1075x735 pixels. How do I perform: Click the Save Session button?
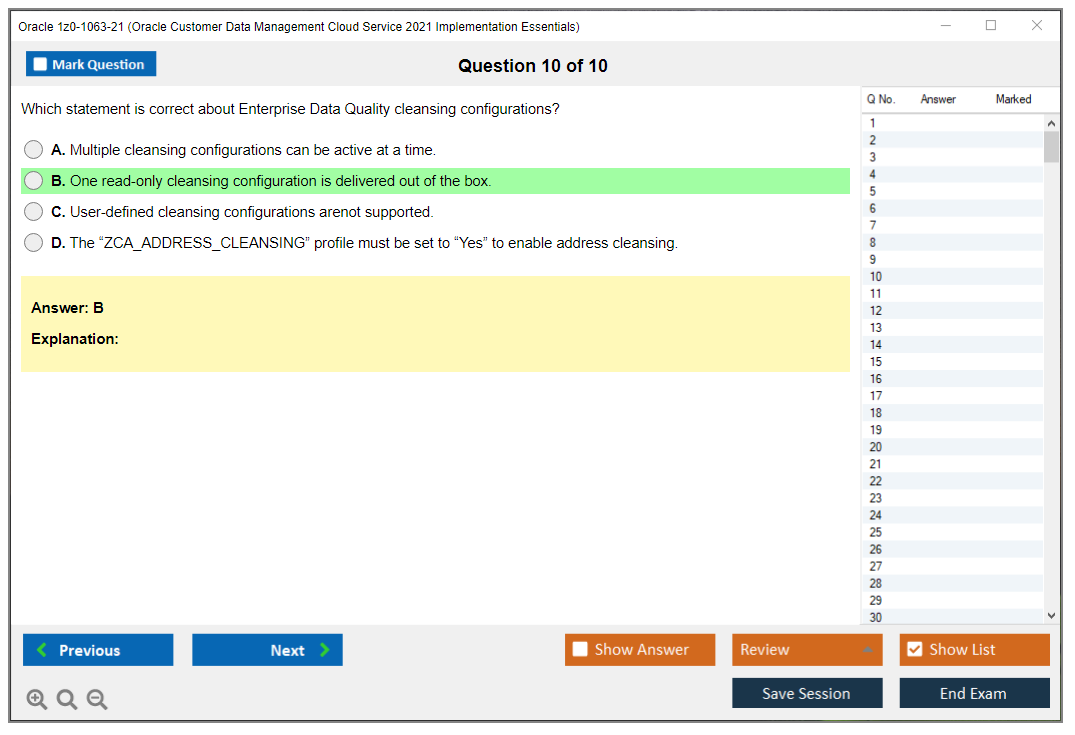807,692
